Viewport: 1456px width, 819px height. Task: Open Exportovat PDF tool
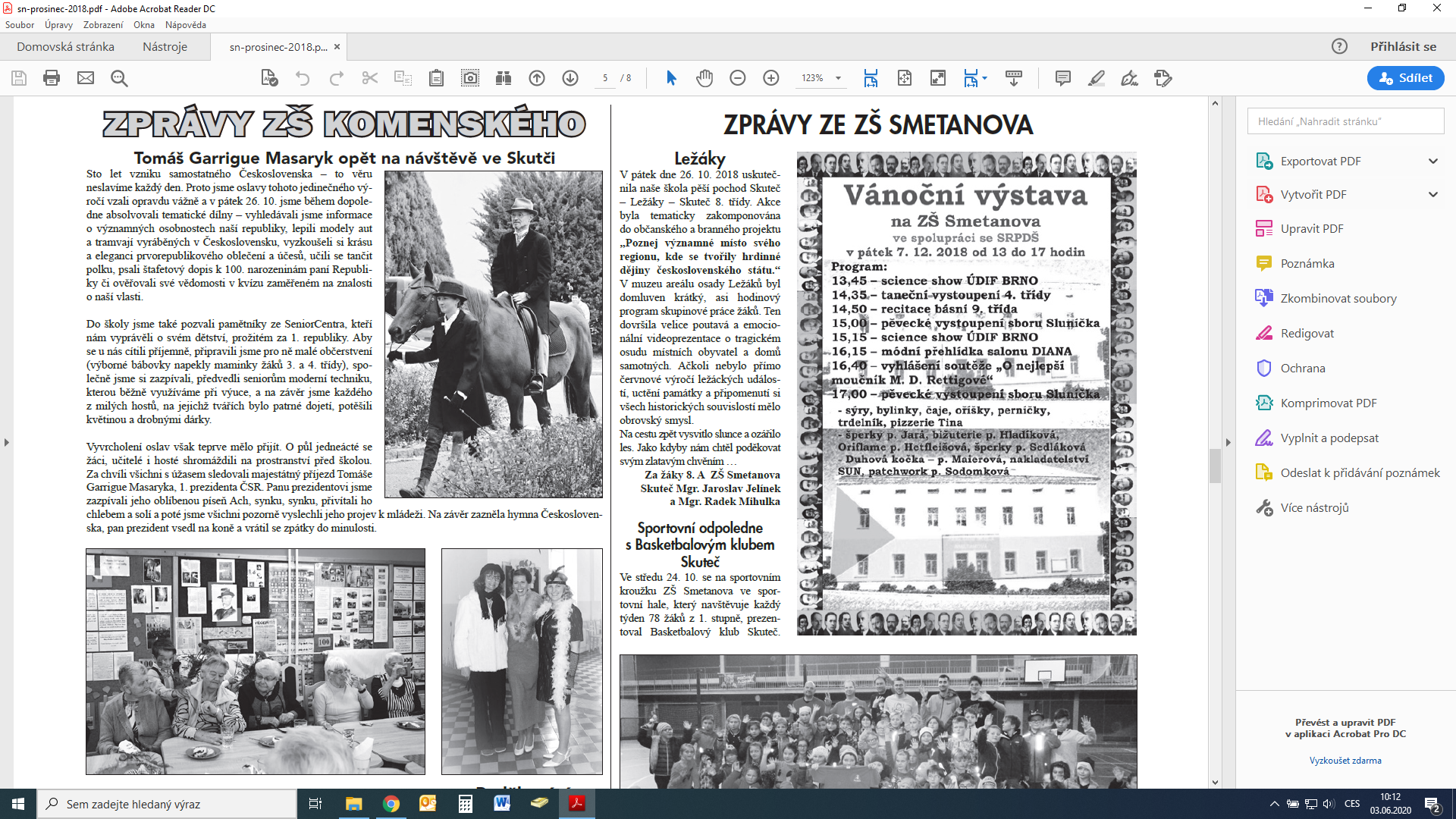(1320, 161)
